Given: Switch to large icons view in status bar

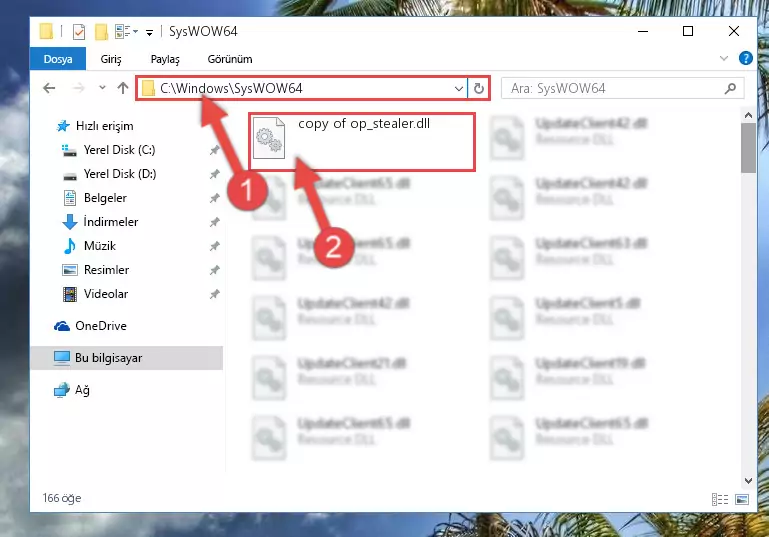Looking at the screenshot, I should pyautogui.click(x=742, y=499).
